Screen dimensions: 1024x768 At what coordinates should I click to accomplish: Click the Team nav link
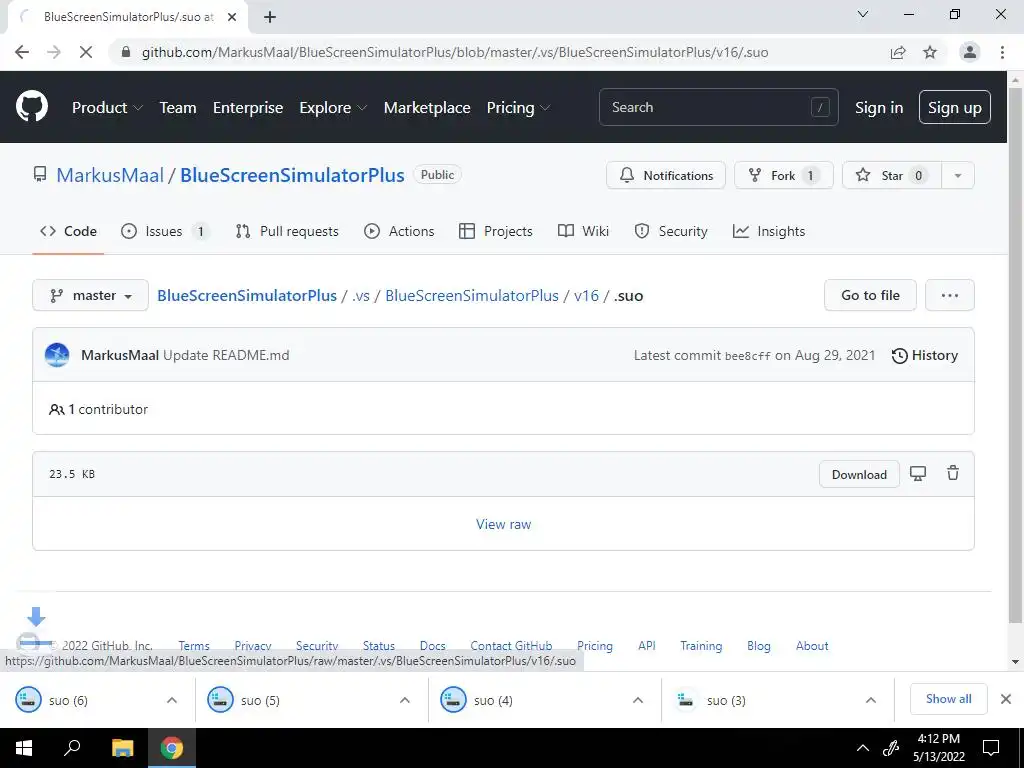(x=178, y=107)
